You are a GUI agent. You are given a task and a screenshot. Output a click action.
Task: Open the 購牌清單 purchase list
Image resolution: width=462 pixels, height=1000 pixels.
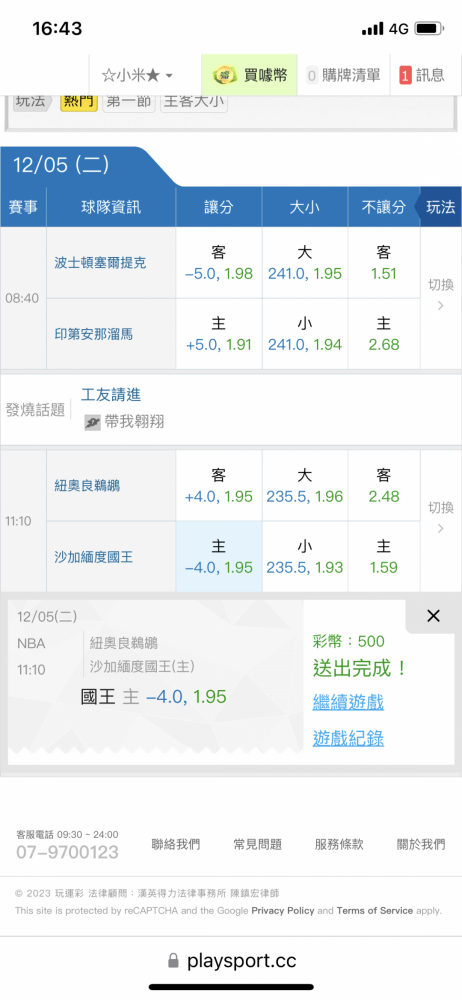tap(343, 75)
